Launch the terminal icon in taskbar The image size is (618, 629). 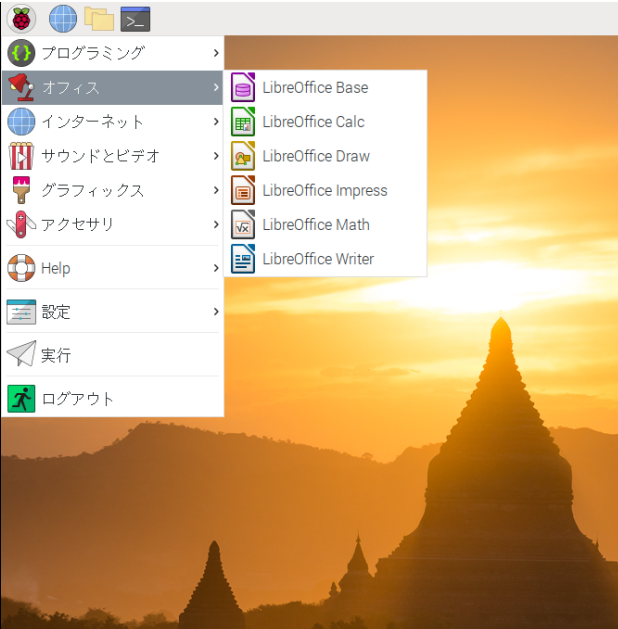[136, 19]
